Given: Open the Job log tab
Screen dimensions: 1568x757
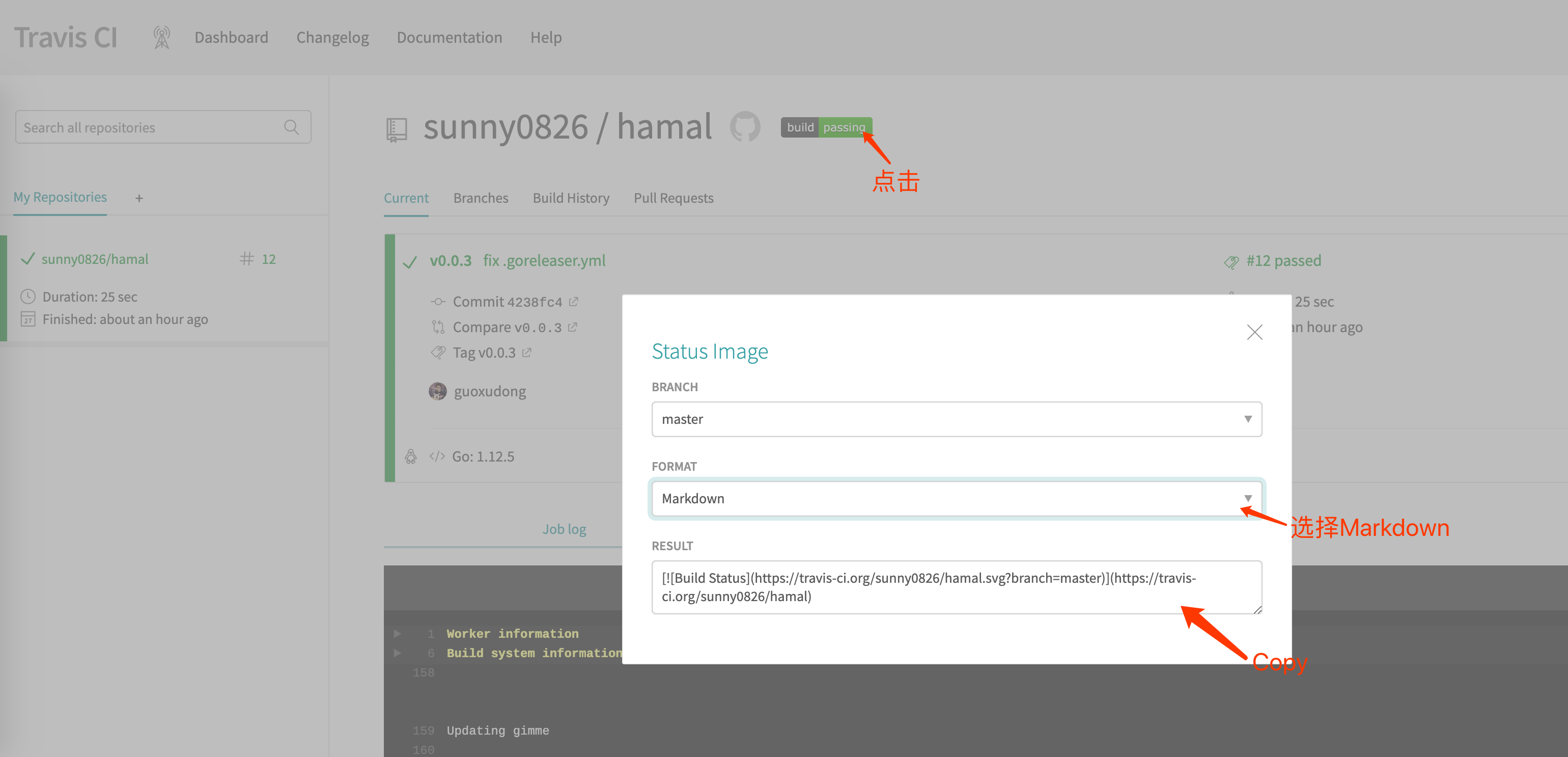Looking at the screenshot, I should point(564,529).
